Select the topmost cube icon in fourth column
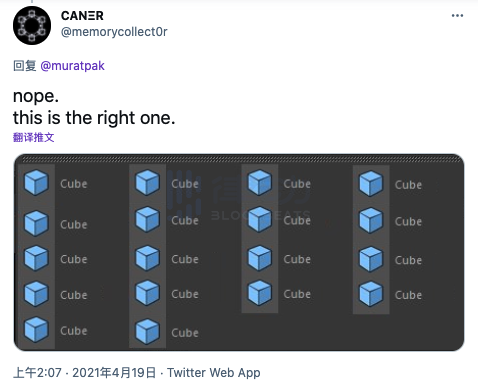This screenshot has height=392, width=478. (x=371, y=183)
